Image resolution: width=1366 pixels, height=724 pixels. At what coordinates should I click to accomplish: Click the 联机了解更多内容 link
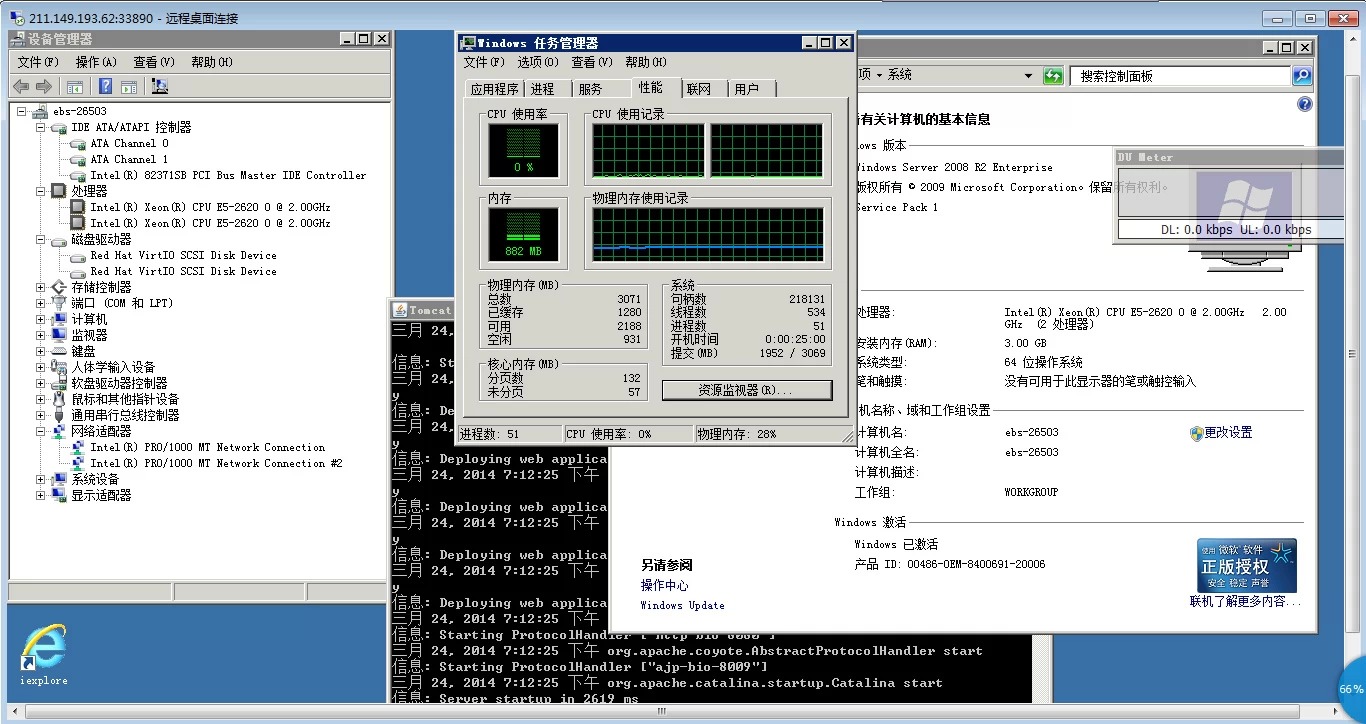tap(1245, 602)
